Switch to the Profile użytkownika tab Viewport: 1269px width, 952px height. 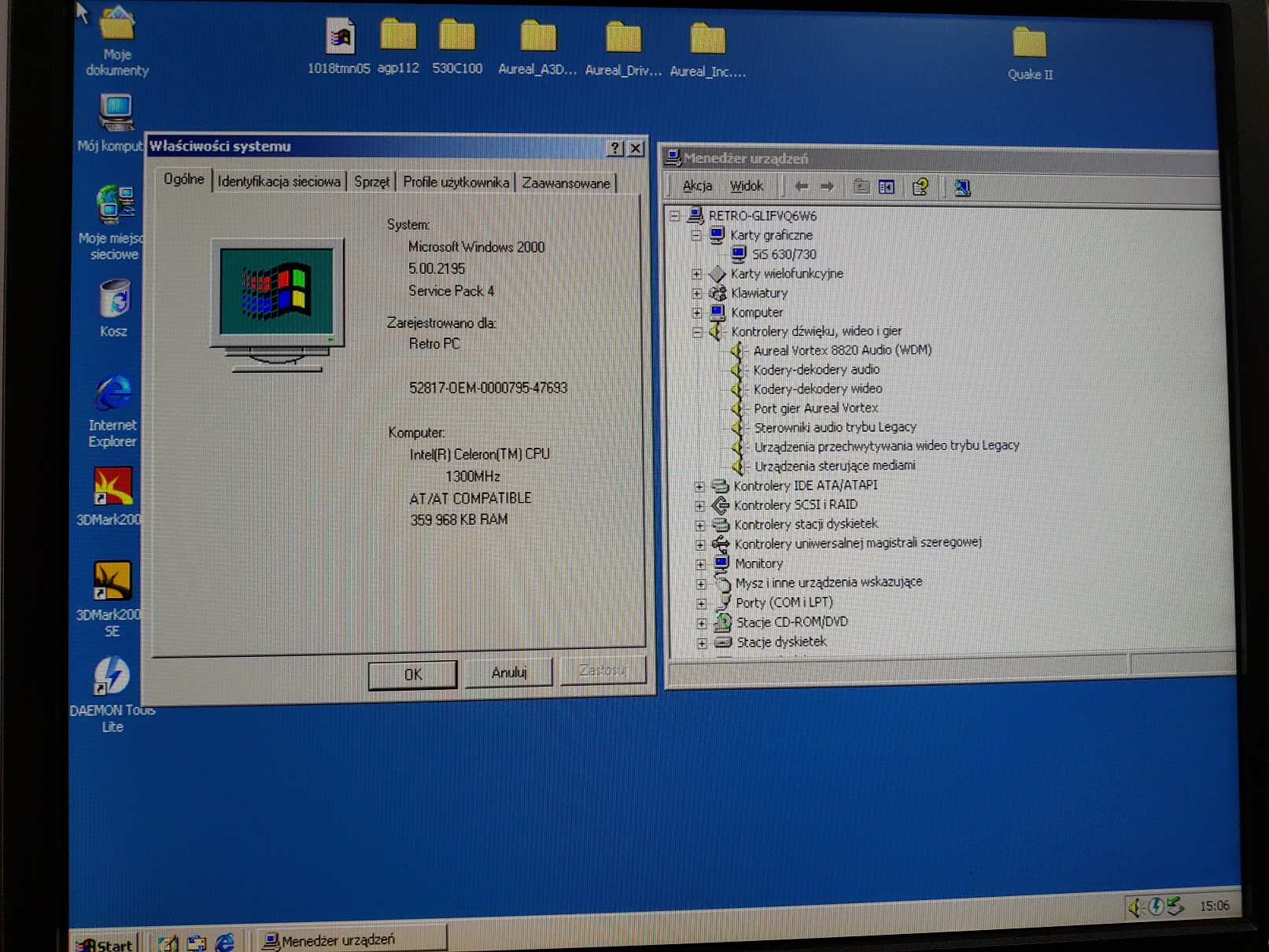456,183
